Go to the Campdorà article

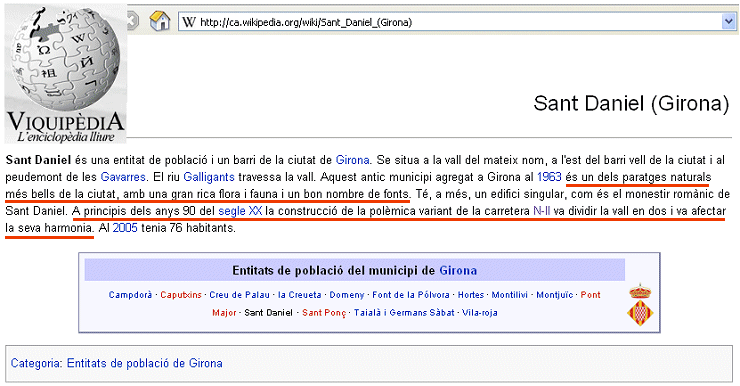pyautogui.click(x=130, y=295)
